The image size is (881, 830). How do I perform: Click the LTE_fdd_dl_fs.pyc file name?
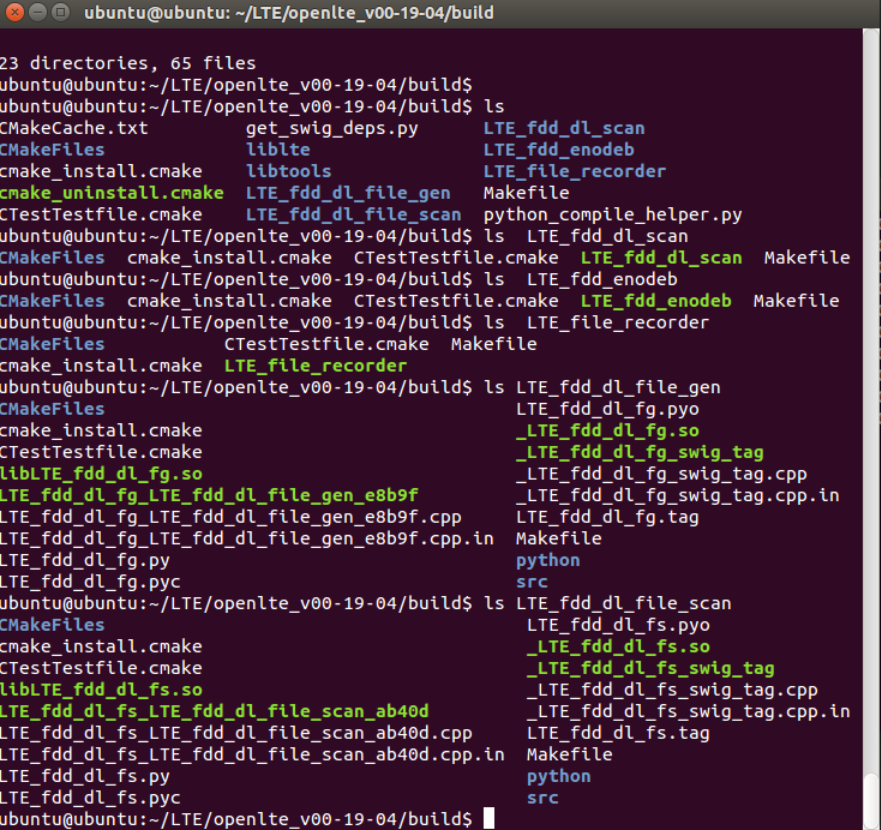tap(90, 798)
